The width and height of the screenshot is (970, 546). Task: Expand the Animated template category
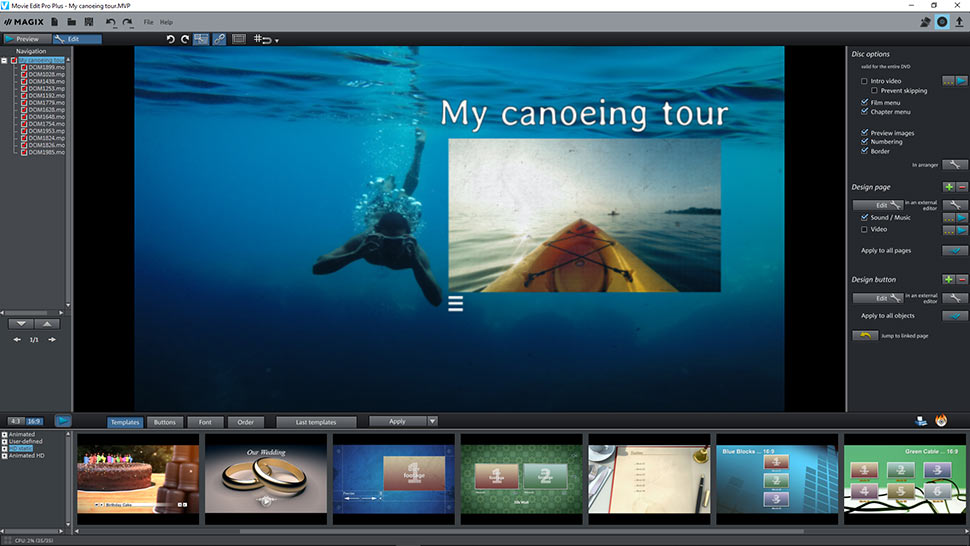pos(5,435)
